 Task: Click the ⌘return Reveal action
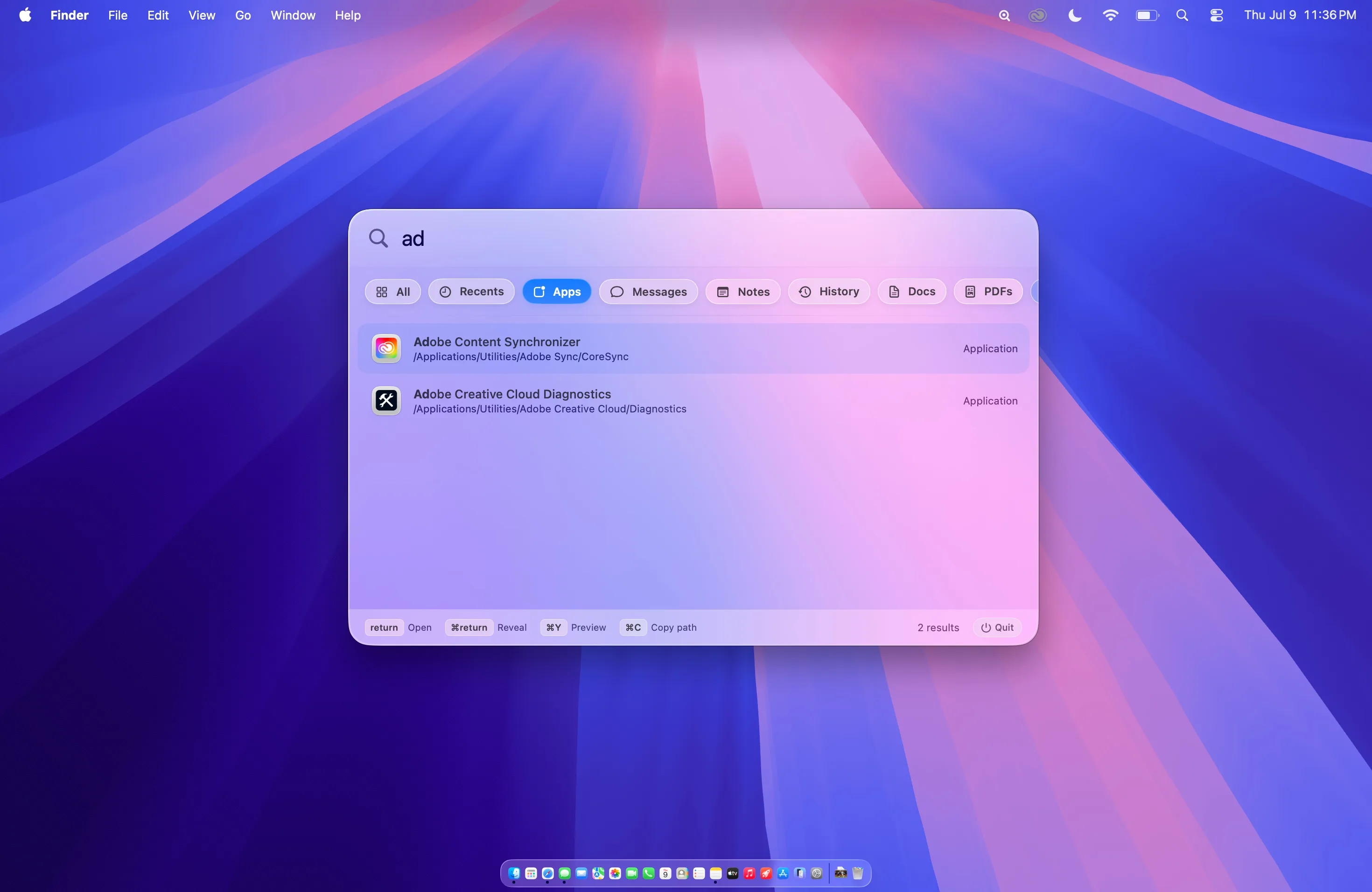click(486, 627)
